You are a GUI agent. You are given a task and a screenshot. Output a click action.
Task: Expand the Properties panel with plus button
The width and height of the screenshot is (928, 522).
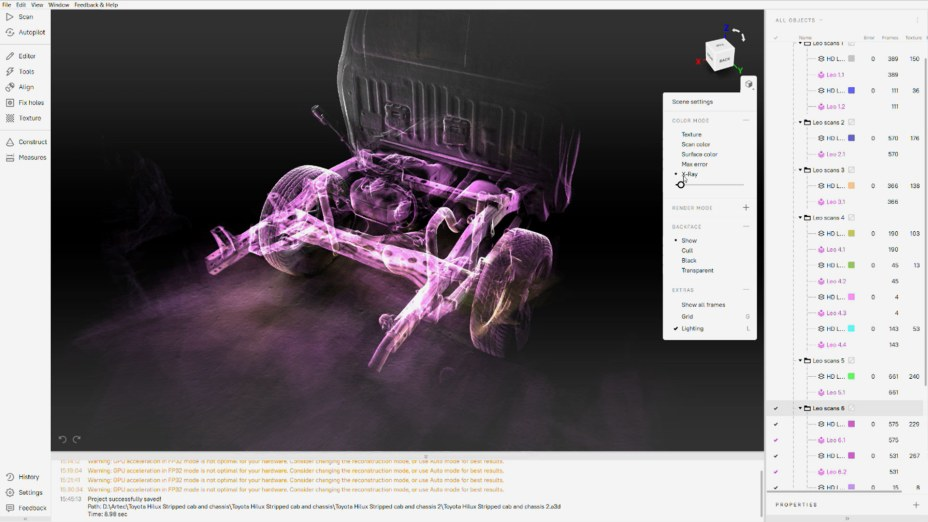pyautogui.click(x=916, y=505)
